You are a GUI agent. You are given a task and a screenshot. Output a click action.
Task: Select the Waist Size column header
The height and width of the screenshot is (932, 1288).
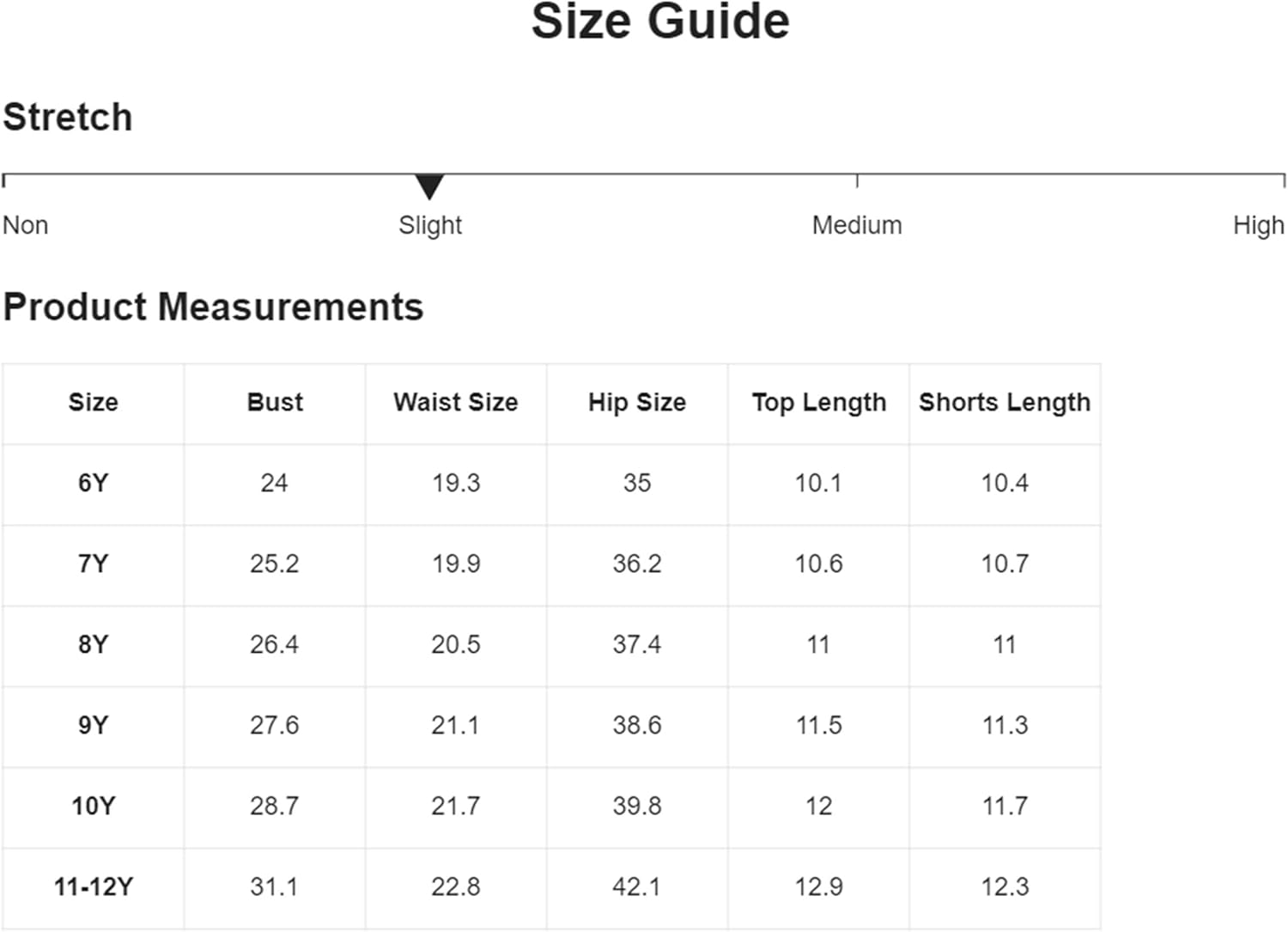point(456,402)
